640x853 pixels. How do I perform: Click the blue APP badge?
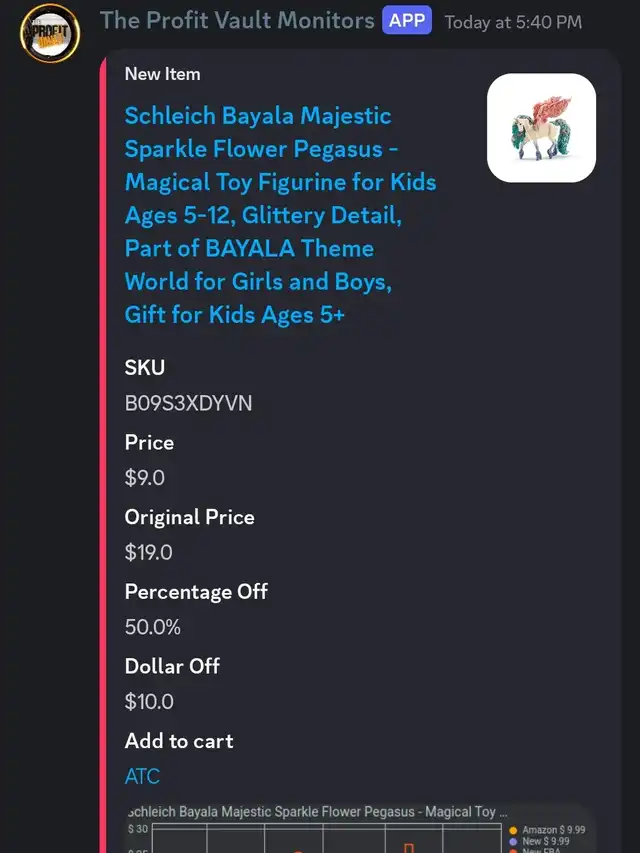pyautogui.click(x=407, y=21)
